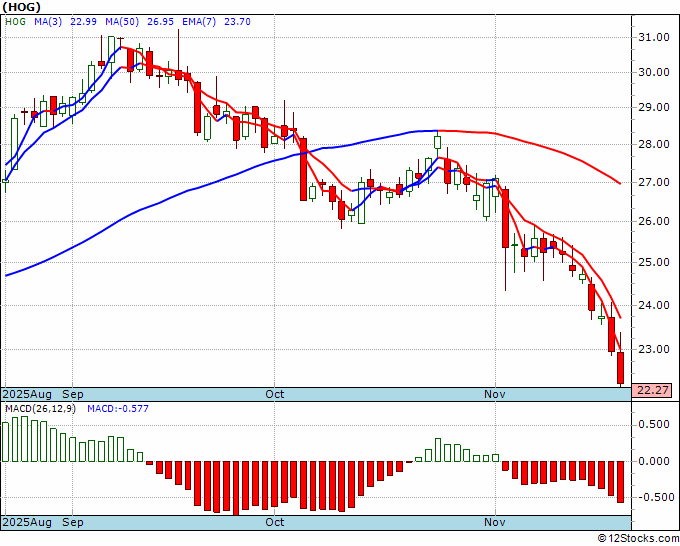This screenshot has height=546, width=680.
Task: Click the 2025Aug label on price chart axis
Action: [27, 394]
